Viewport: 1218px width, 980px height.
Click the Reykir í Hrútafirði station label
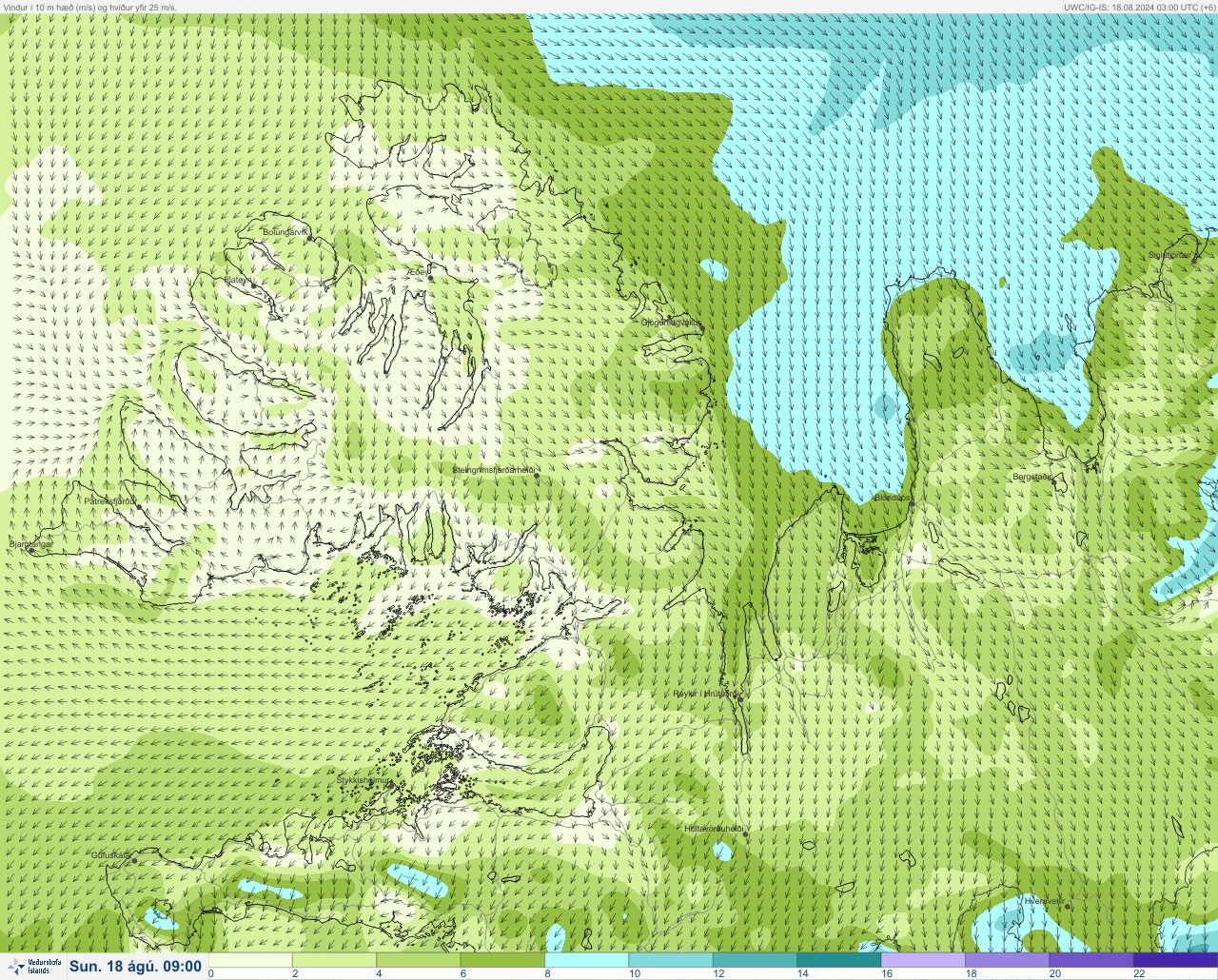coord(704,694)
